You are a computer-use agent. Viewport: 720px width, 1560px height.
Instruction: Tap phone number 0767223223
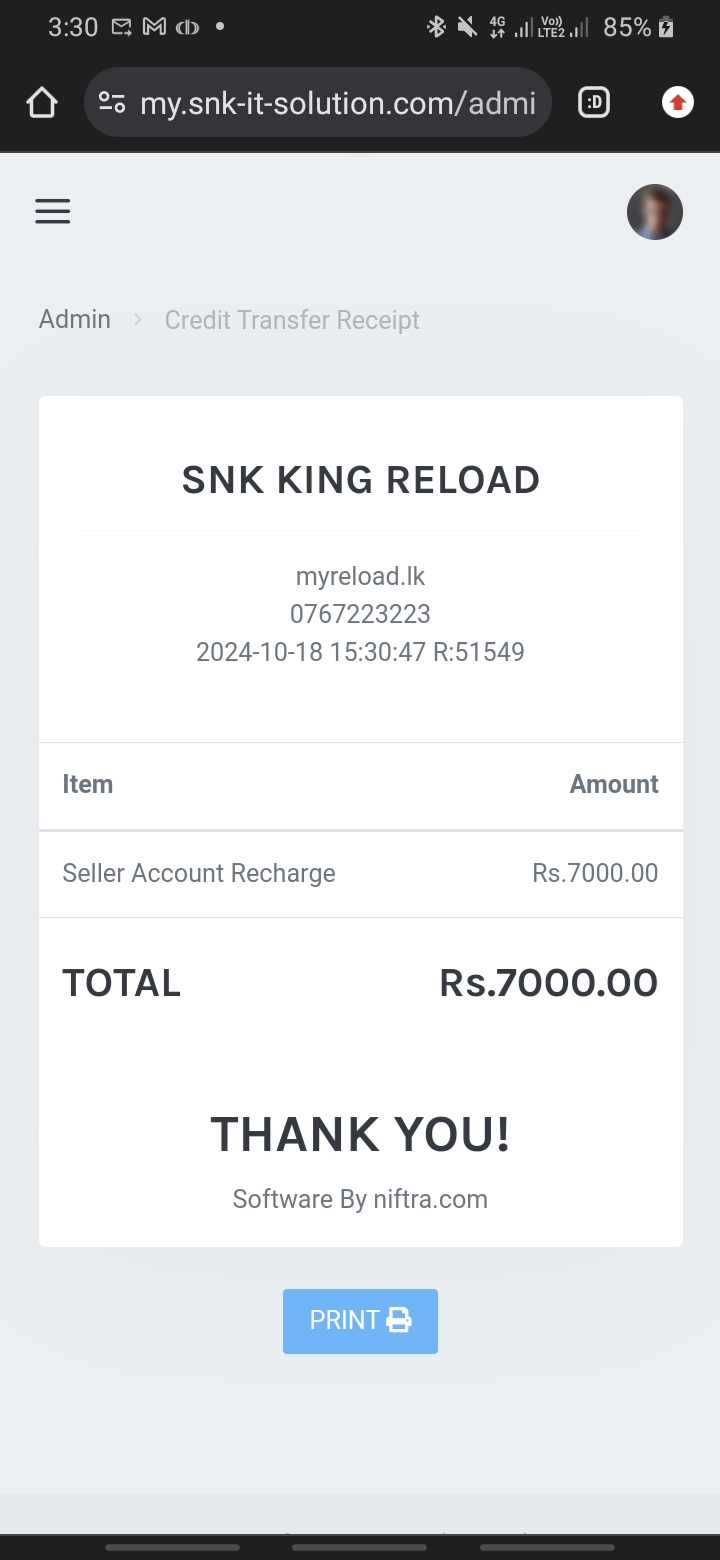(361, 614)
